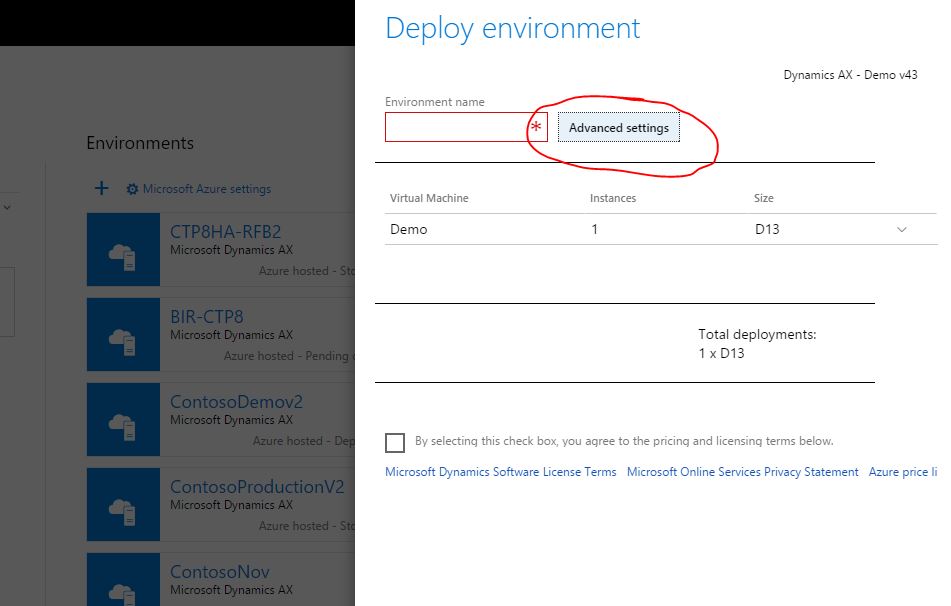Expand the D13 size dropdown chevron

pos(902,229)
